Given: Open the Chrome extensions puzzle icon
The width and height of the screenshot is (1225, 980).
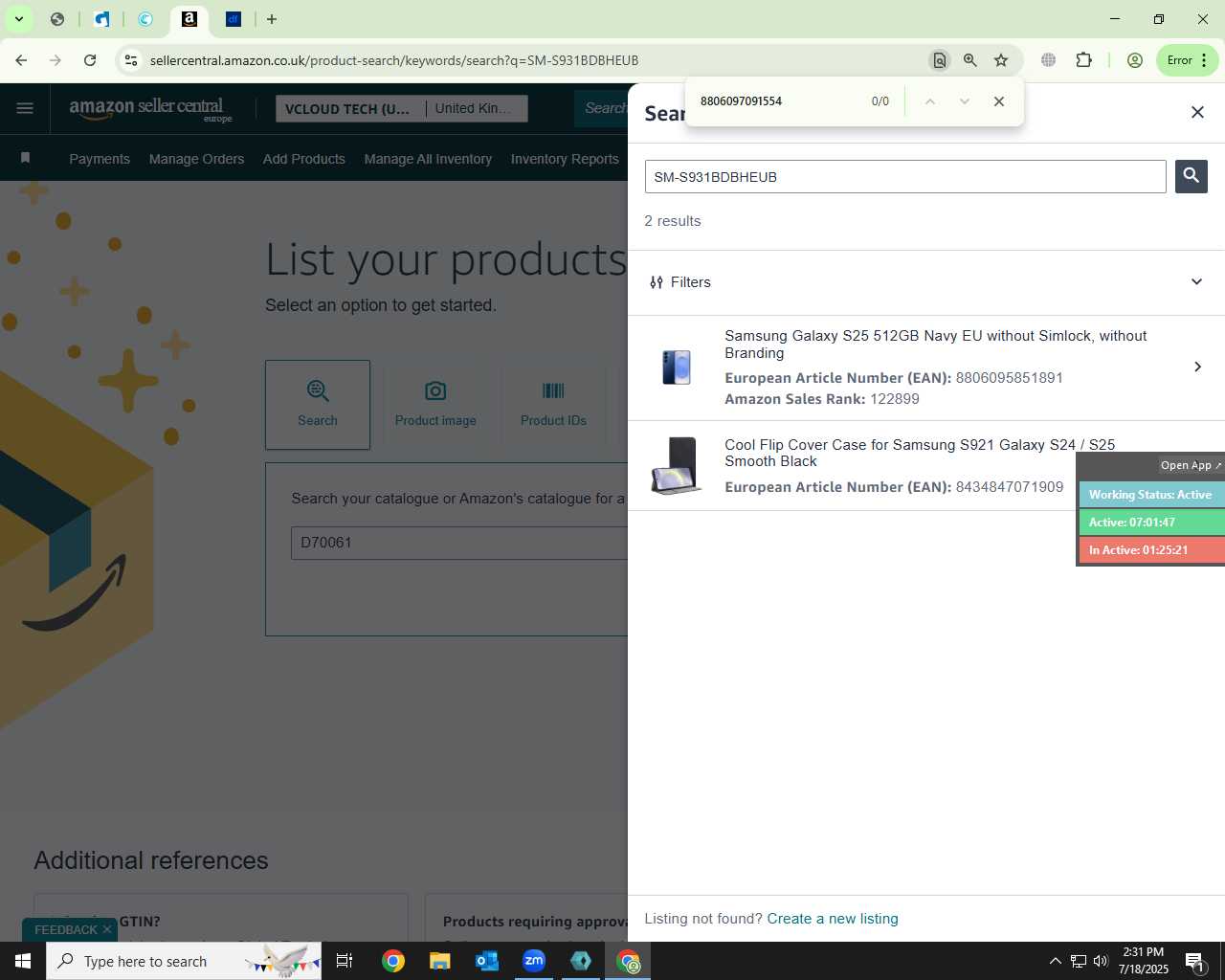Looking at the screenshot, I should tap(1083, 60).
